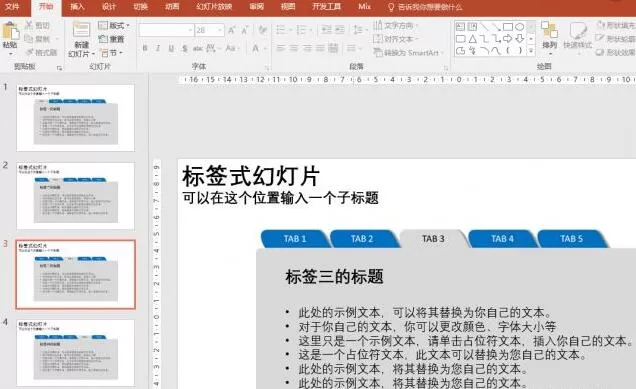This screenshot has height=389, width=636.
Task: Click the 告诉我你想要做什么 search box
Action: pyautogui.click(x=426, y=7)
